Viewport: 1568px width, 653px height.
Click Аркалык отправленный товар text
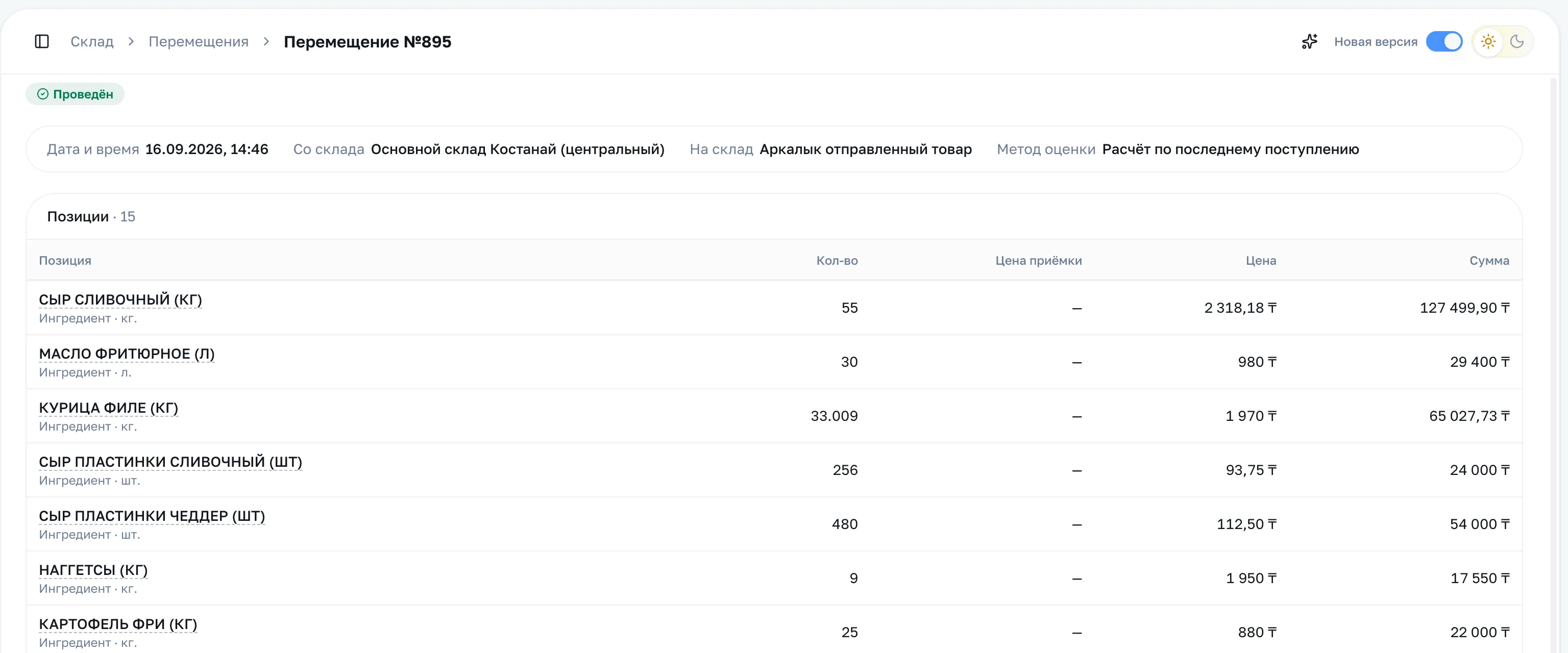[x=866, y=149]
